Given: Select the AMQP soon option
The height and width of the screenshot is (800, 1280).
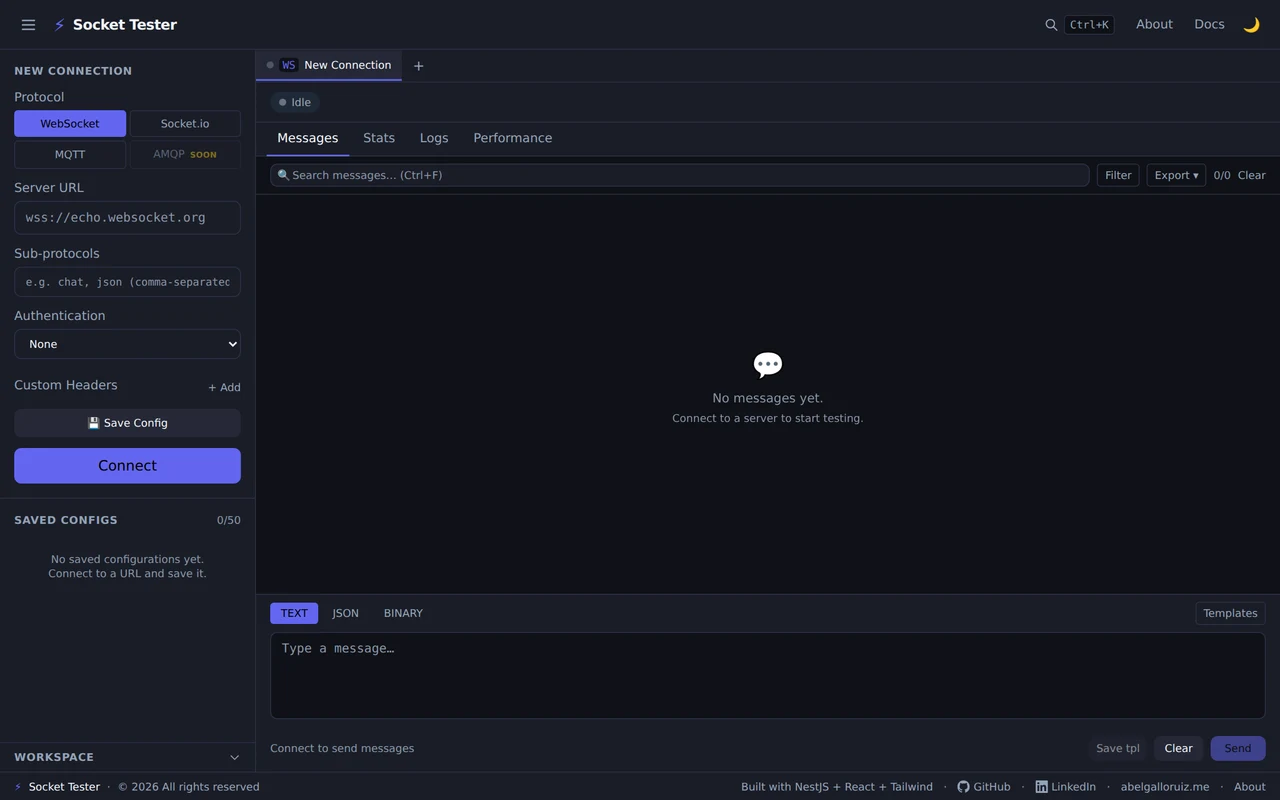Looking at the screenshot, I should click(185, 155).
